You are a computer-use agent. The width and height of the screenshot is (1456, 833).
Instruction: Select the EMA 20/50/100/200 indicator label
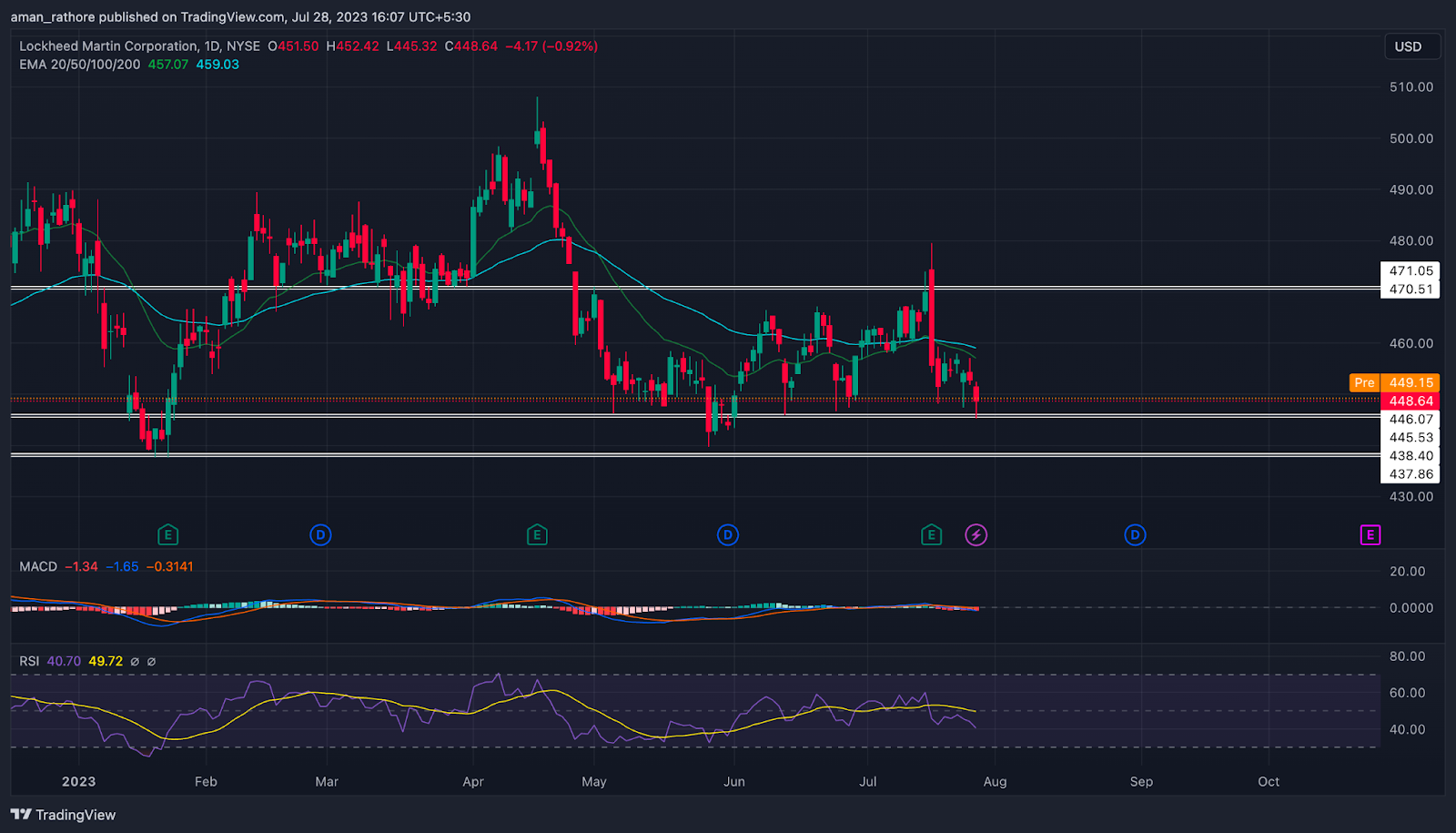[x=80, y=65]
